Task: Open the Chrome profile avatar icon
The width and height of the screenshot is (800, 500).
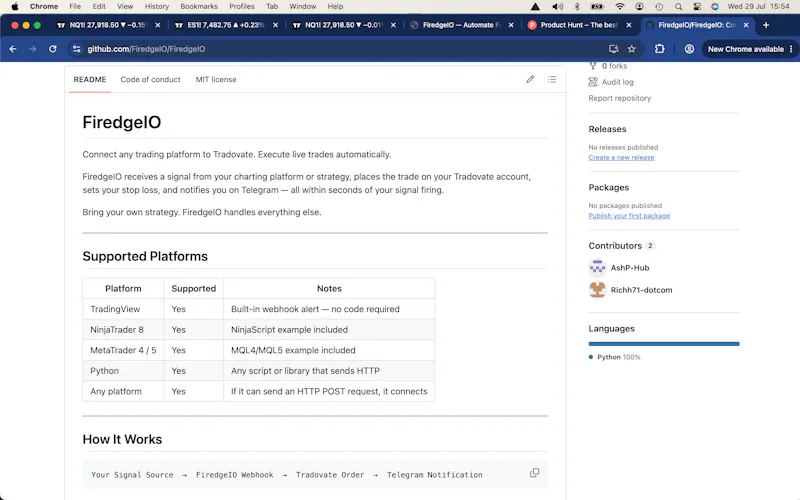Action: pyautogui.click(x=689, y=49)
